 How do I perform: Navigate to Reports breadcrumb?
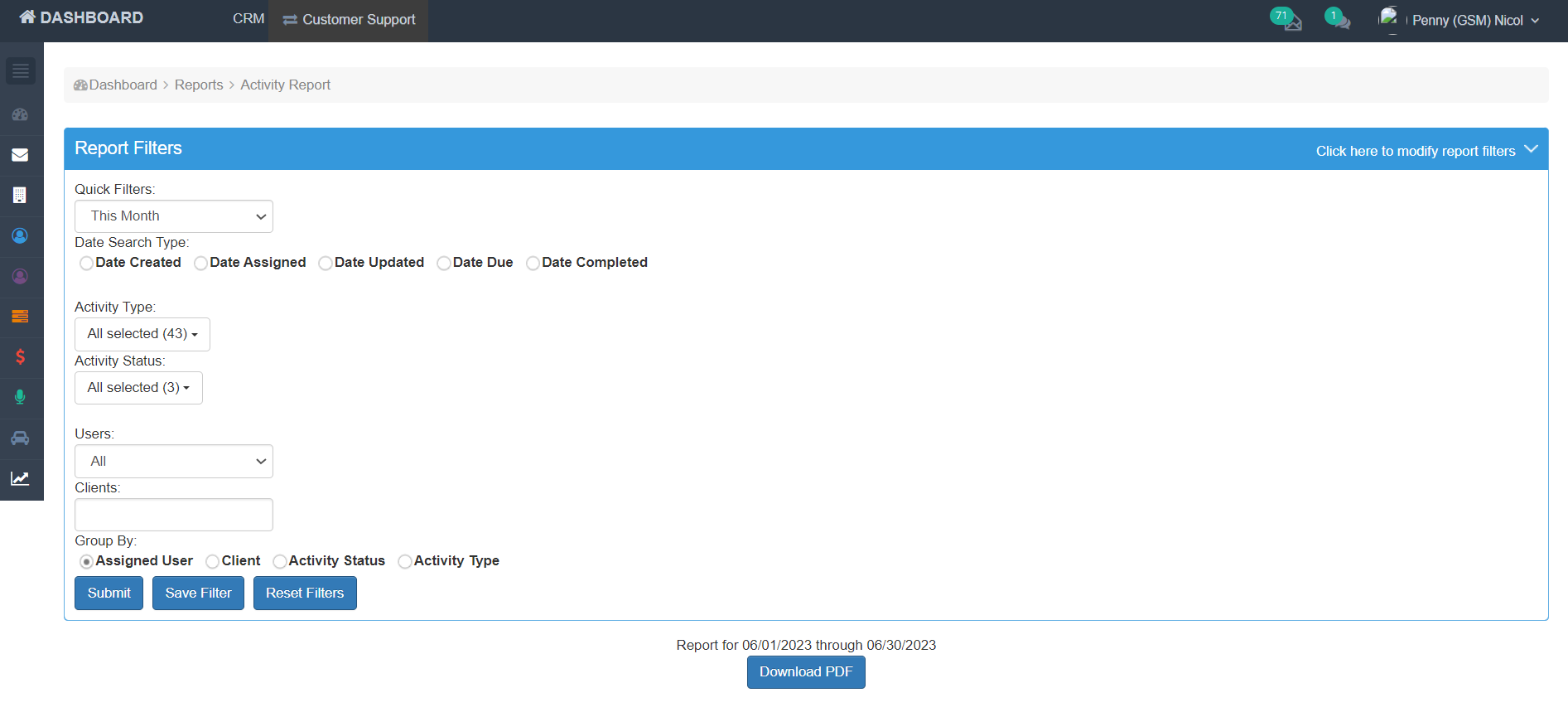coord(199,85)
